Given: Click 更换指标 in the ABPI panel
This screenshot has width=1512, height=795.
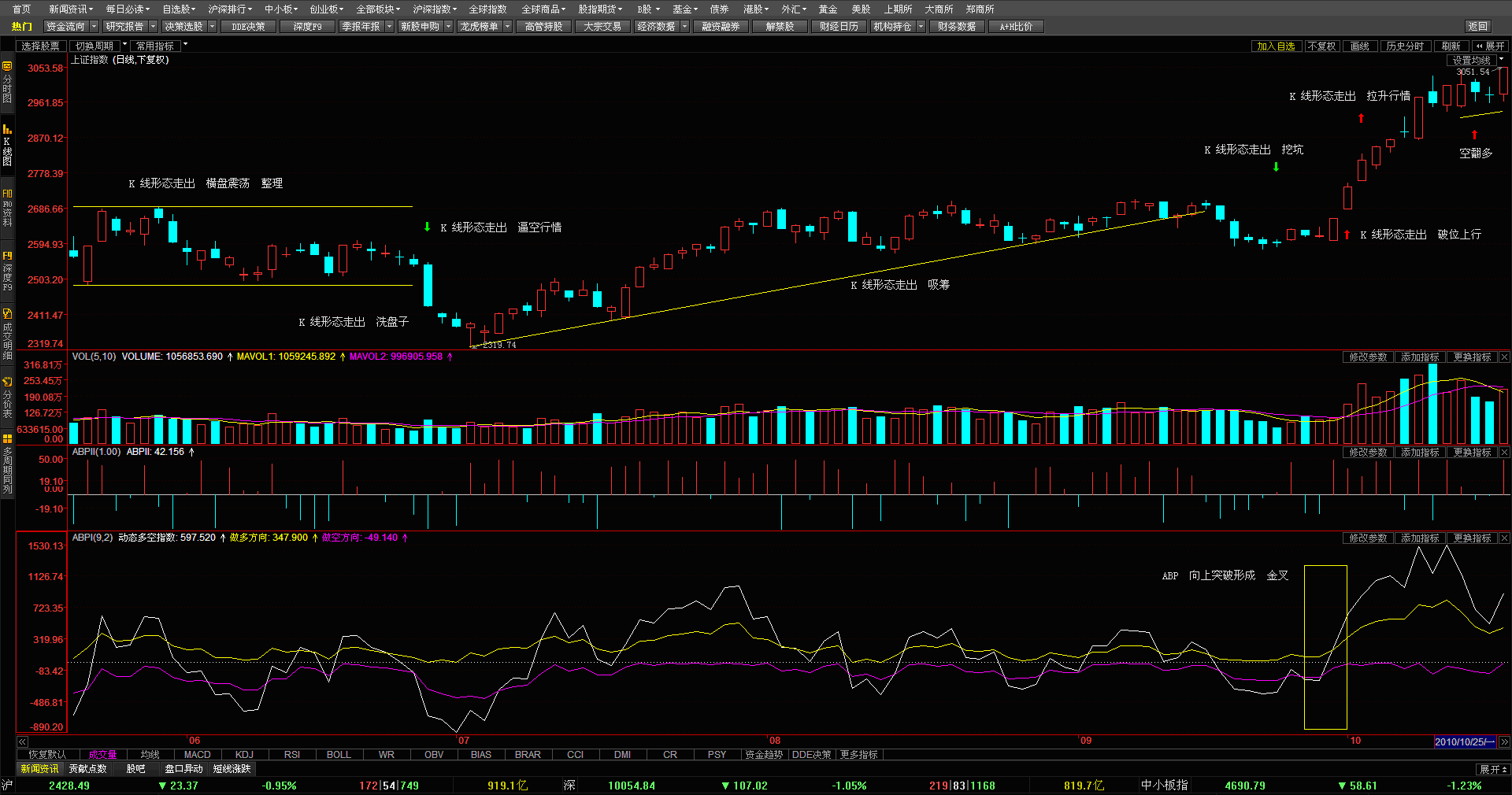Looking at the screenshot, I should 1472,538.
